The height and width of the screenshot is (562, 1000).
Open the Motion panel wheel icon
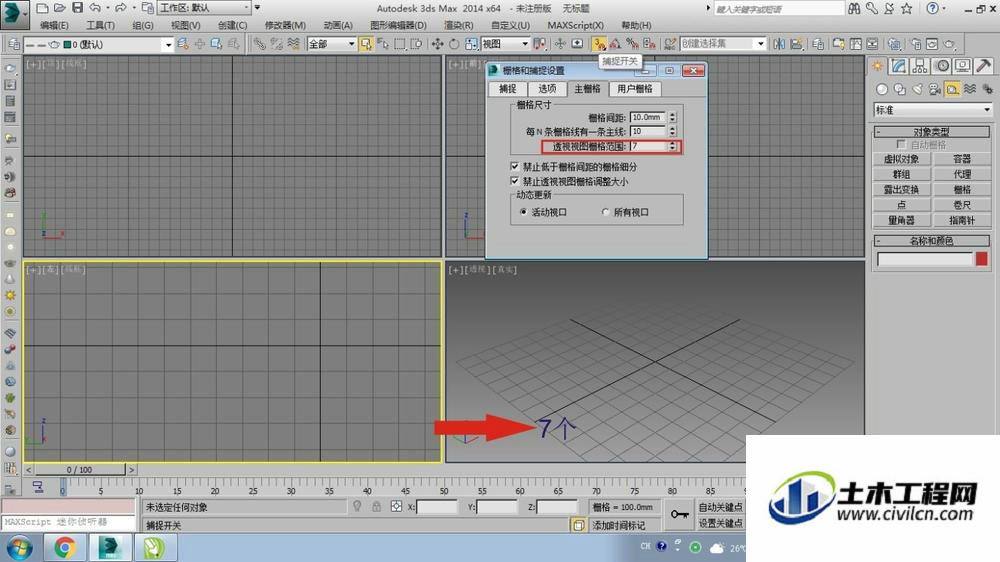click(942, 66)
